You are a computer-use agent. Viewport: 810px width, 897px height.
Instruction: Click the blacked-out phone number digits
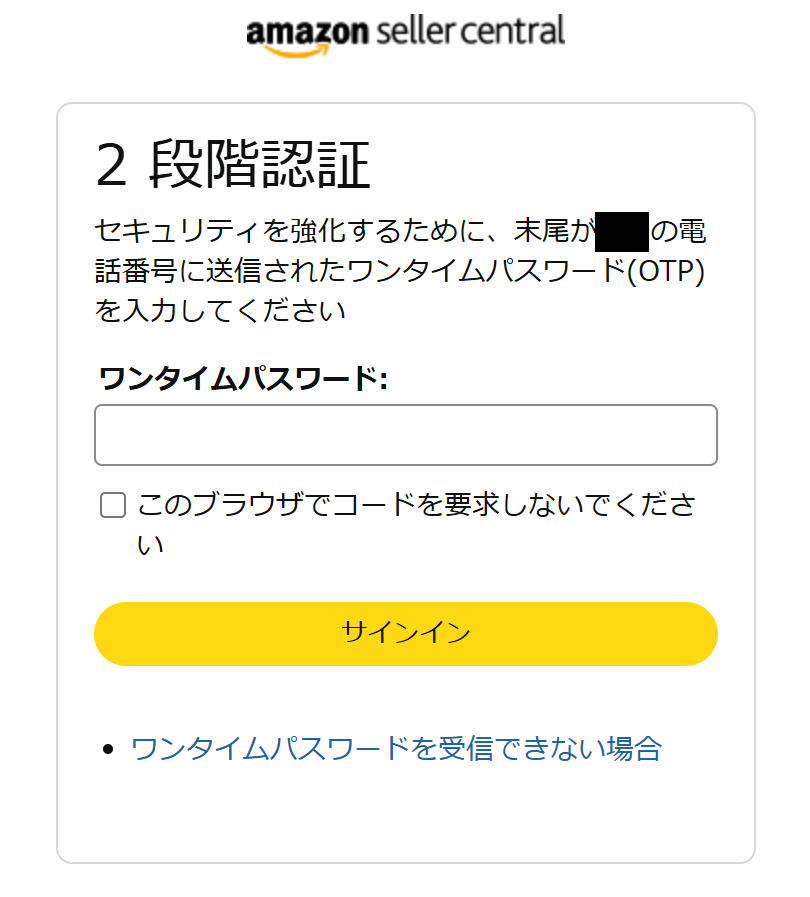coord(622,232)
